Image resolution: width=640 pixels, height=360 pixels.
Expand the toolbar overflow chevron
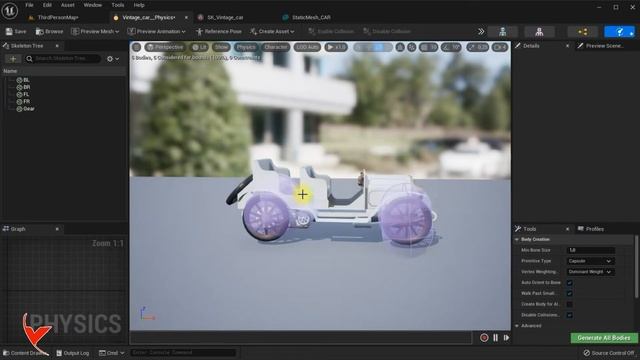481,31
